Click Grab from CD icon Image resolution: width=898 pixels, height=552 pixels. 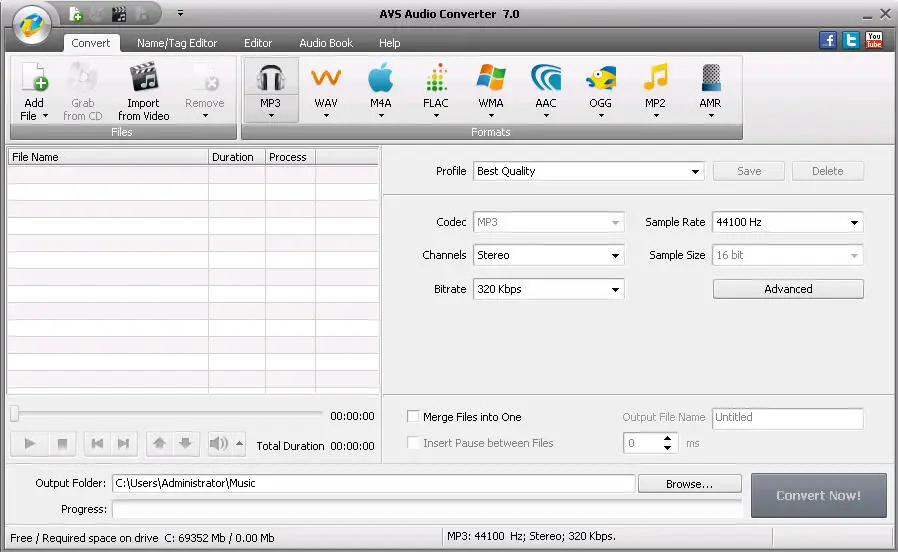82,77
